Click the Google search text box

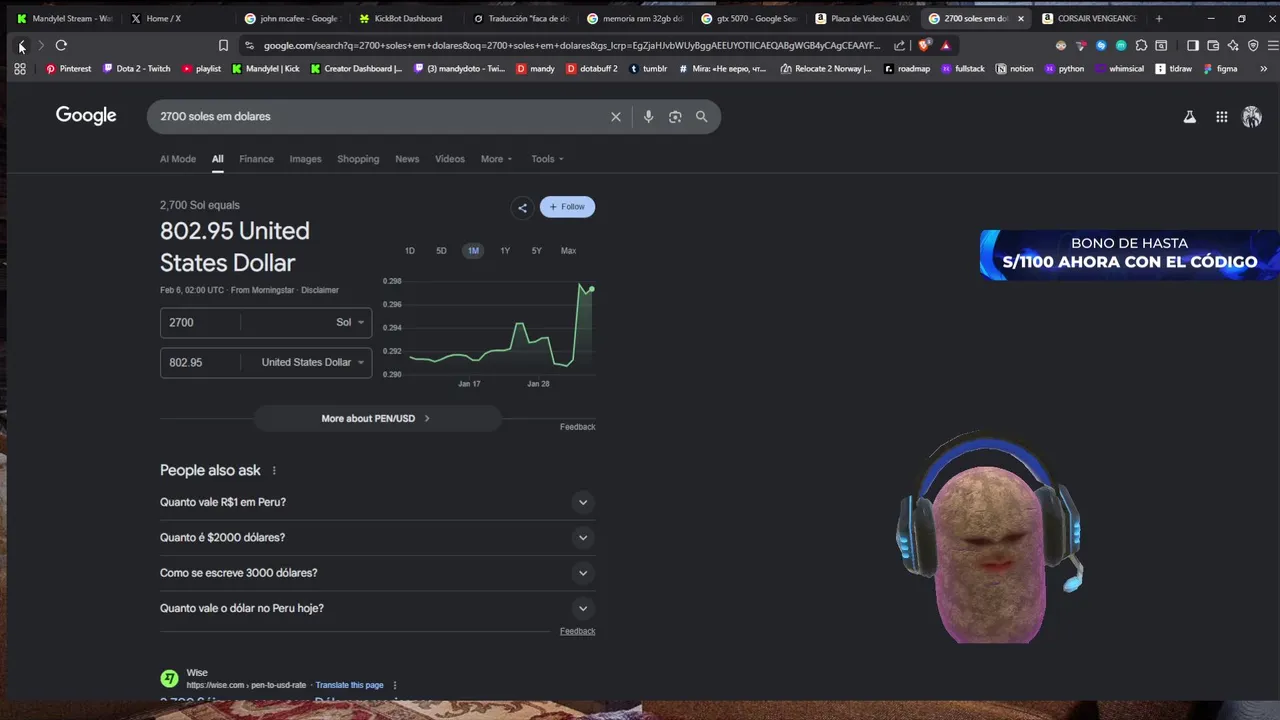tap(380, 117)
